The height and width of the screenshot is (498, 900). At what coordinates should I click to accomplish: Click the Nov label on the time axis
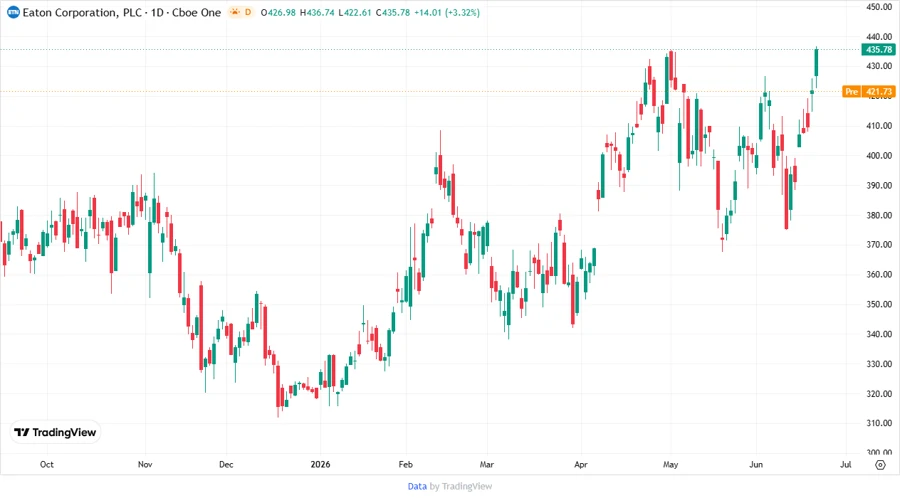point(145,464)
